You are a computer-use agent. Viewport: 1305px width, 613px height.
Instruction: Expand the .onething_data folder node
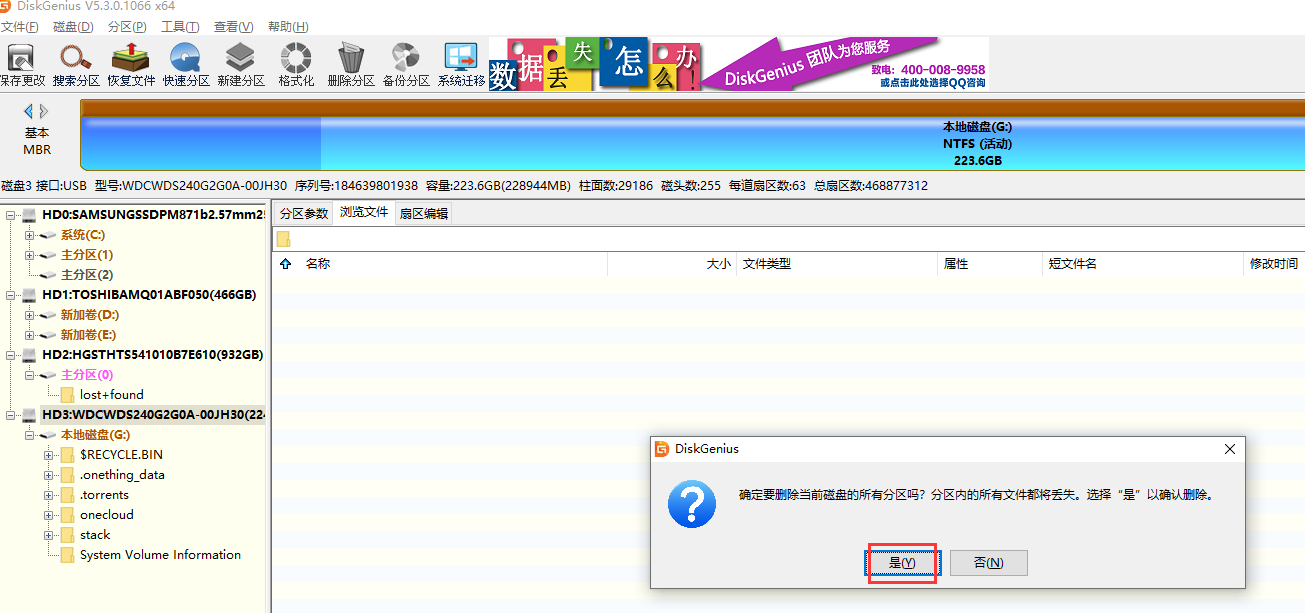point(49,475)
